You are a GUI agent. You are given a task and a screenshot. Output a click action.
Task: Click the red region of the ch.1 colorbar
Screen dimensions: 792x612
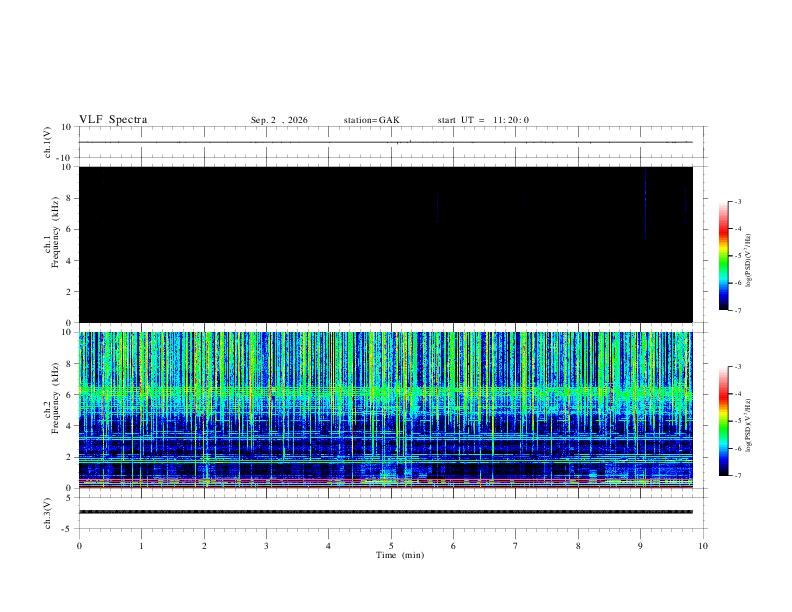coord(724,230)
